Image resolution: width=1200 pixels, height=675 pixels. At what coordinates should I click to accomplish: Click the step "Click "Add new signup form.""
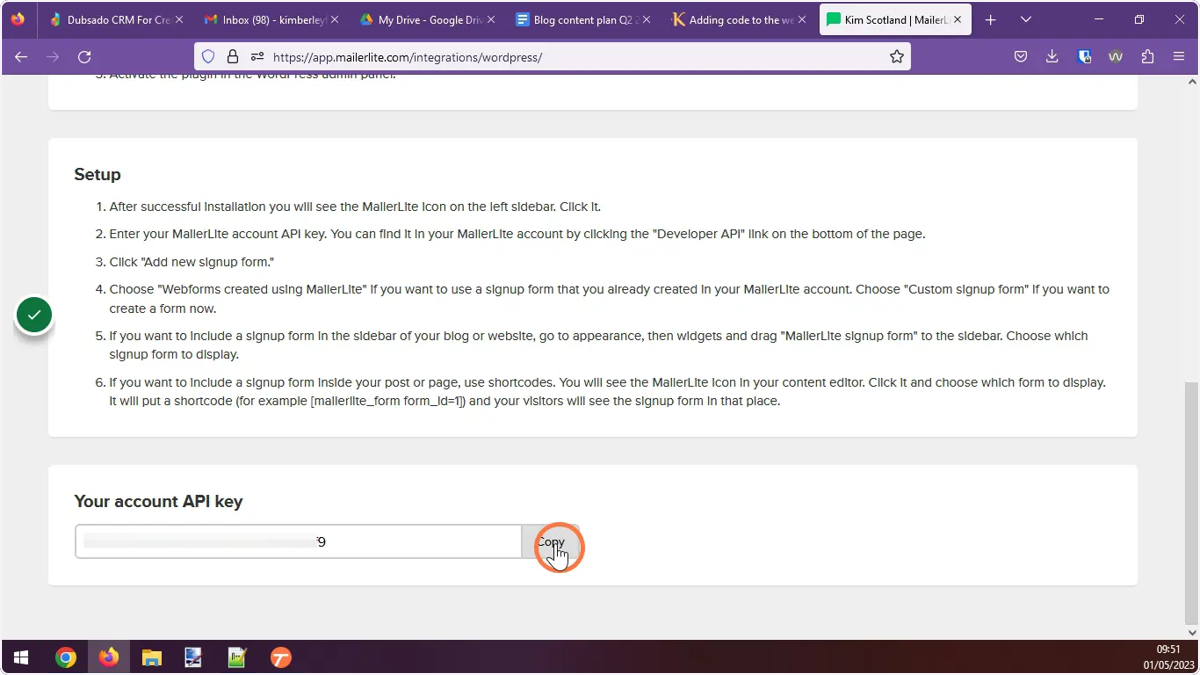click(192, 262)
